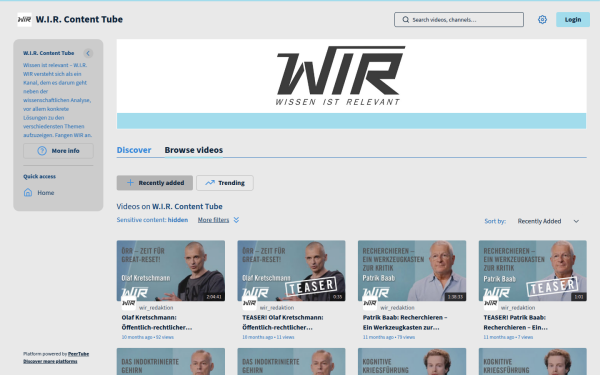Click the WIR Wissen ist relevant banner
The height and width of the screenshot is (375, 600).
[351, 84]
